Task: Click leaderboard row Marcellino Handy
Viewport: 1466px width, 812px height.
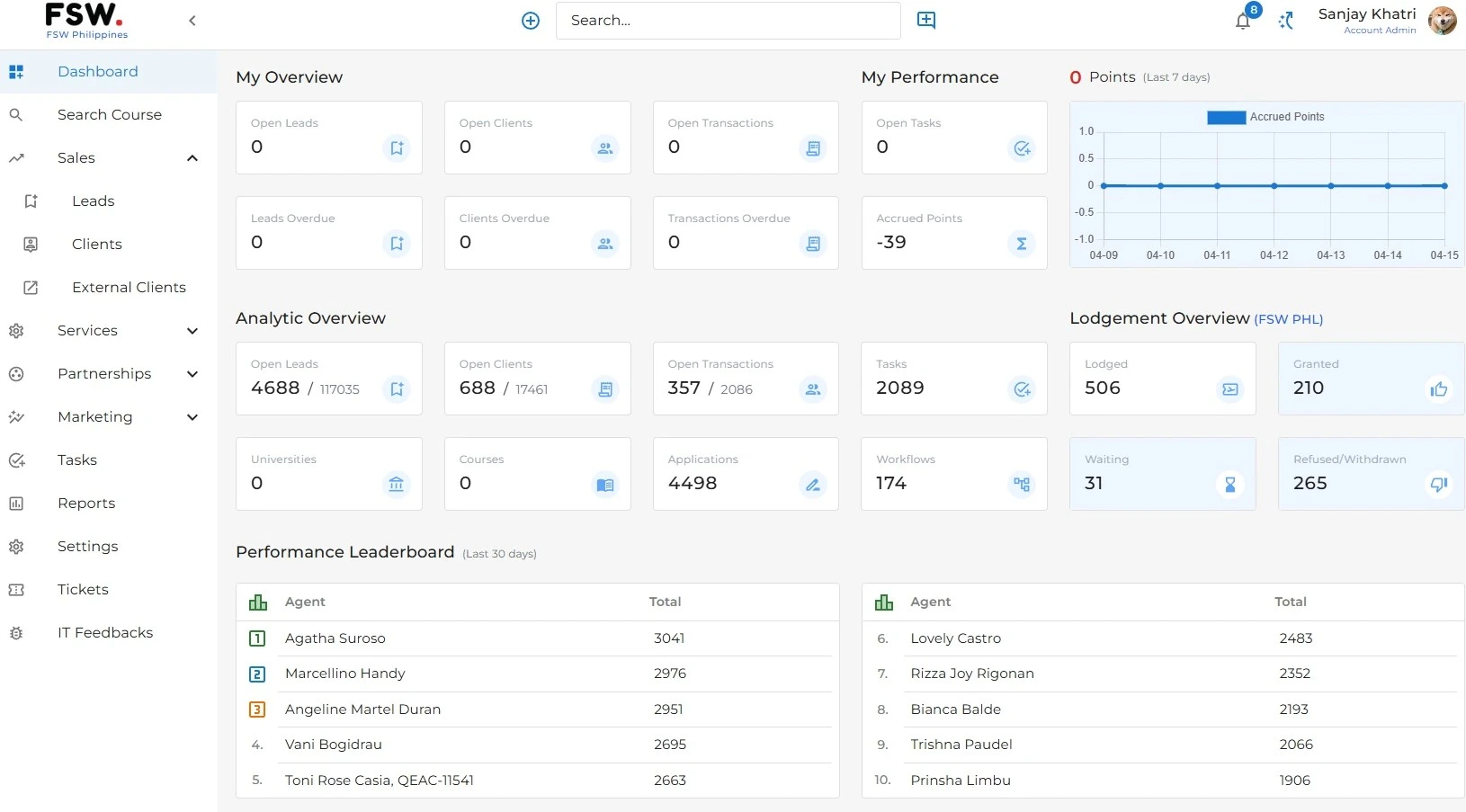Action: (x=538, y=674)
